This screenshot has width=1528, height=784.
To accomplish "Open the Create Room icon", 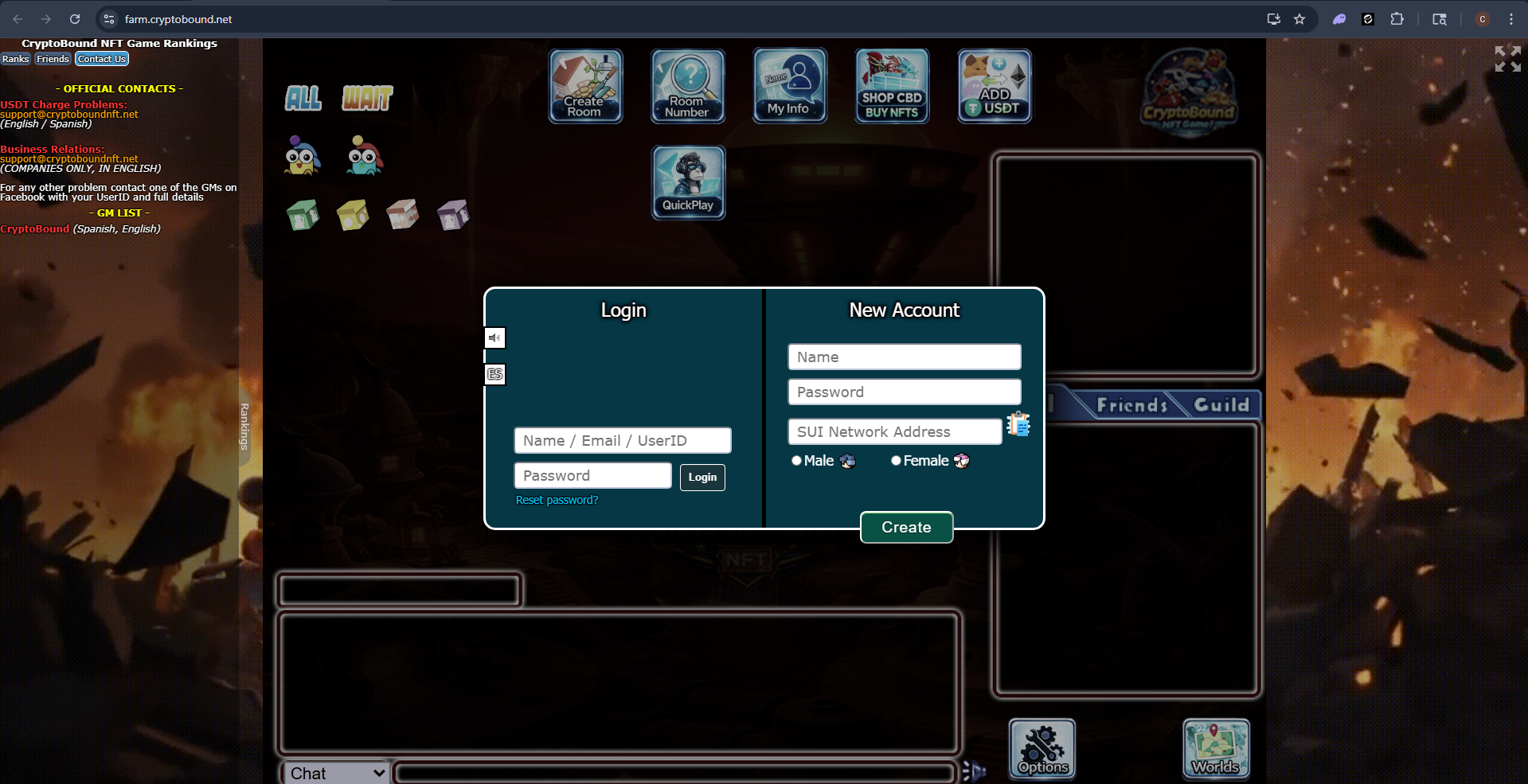I will [585, 86].
